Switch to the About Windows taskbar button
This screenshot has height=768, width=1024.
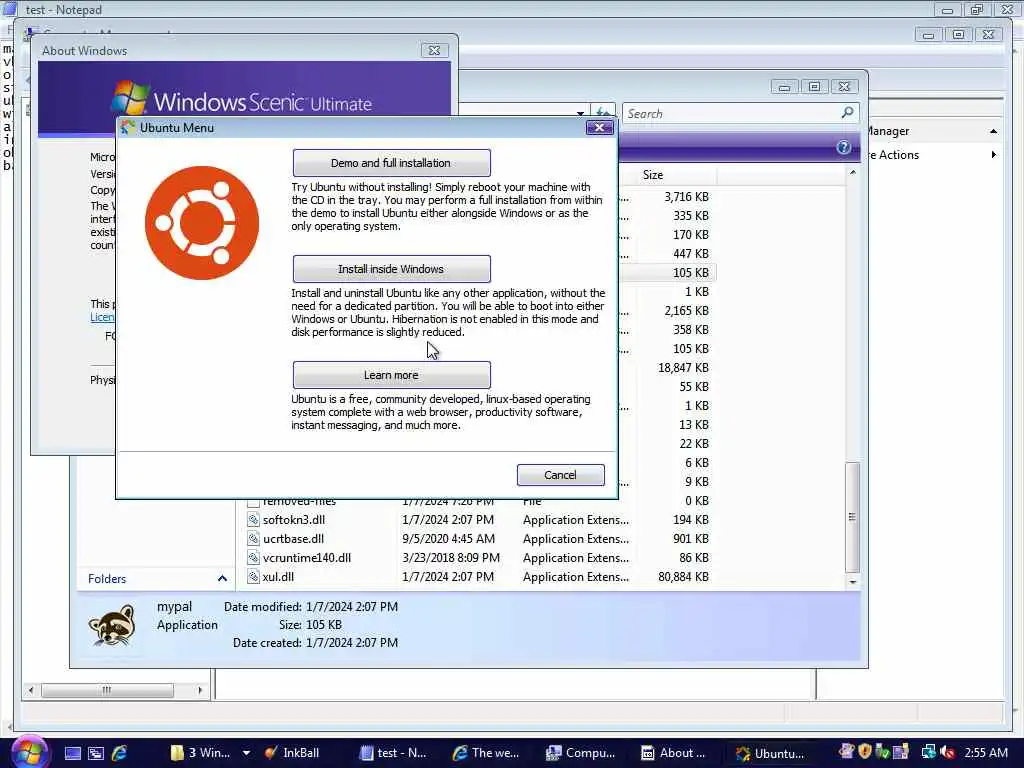coord(675,753)
